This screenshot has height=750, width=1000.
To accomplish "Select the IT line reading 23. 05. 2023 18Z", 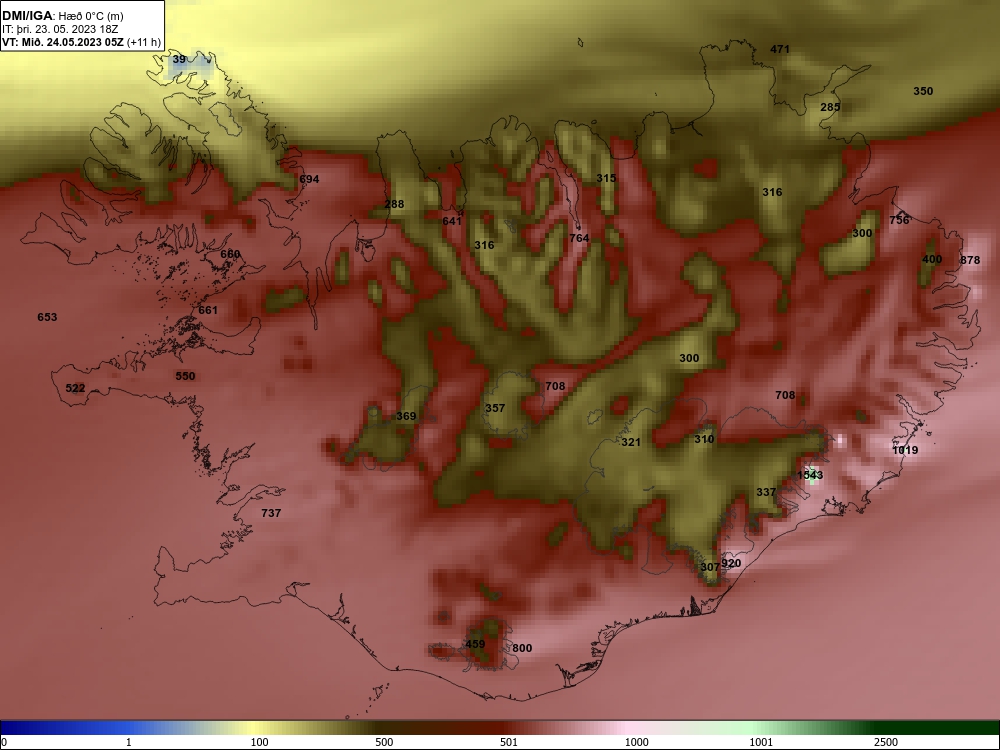I will tap(62, 29).
